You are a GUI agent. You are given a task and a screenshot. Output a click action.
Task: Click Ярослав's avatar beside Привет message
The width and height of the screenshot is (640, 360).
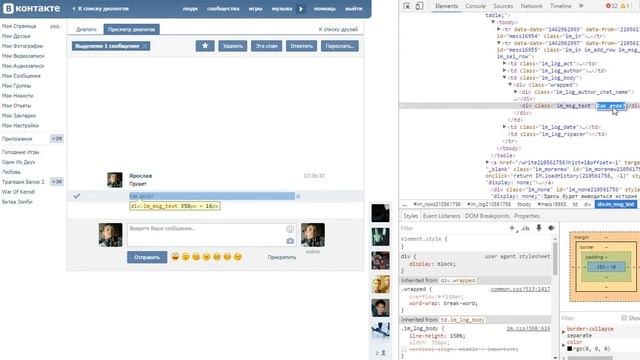(x=115, y=180)
